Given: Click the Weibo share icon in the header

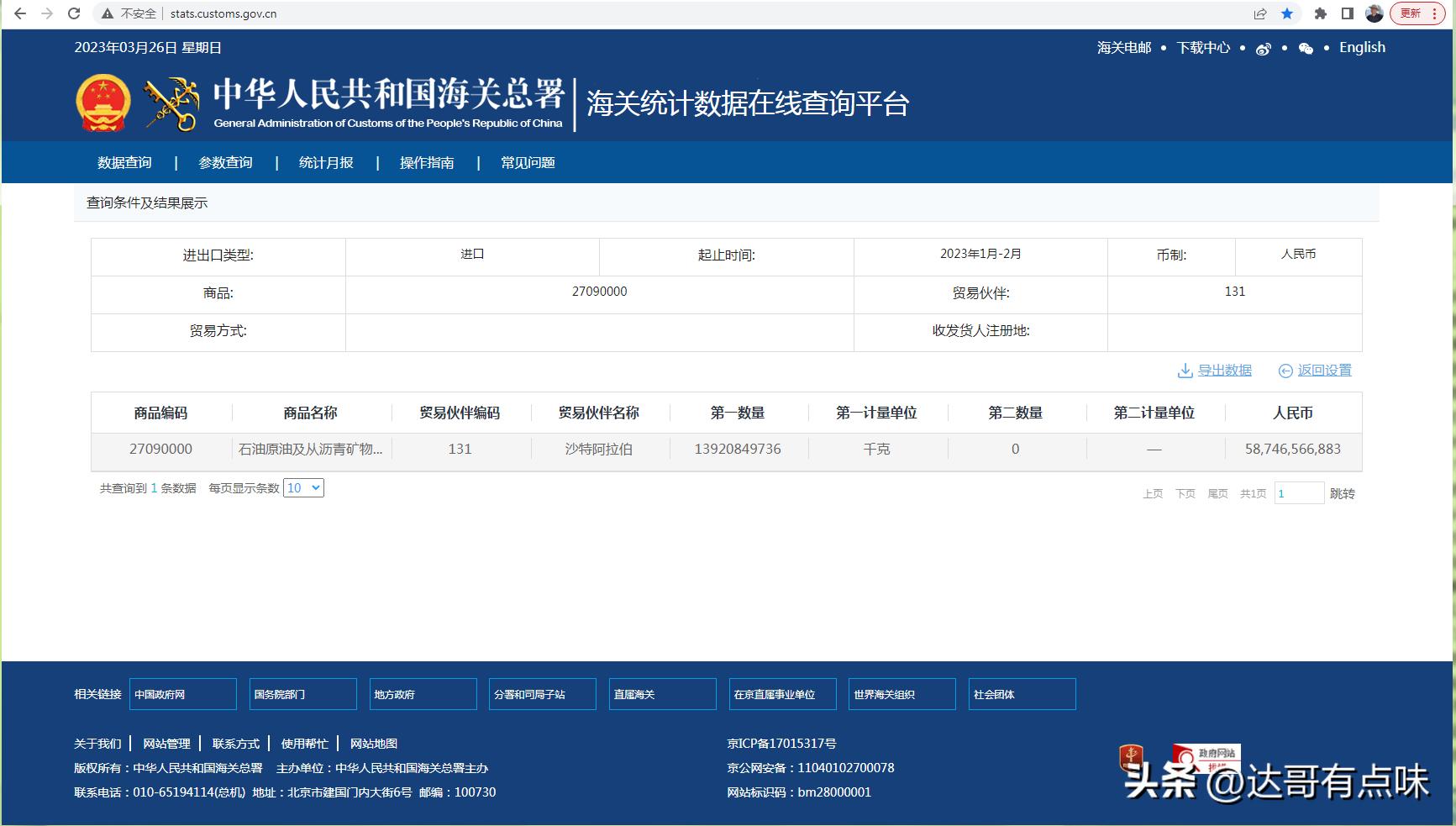Looking at the screenshot, I should coord(1264,48).
